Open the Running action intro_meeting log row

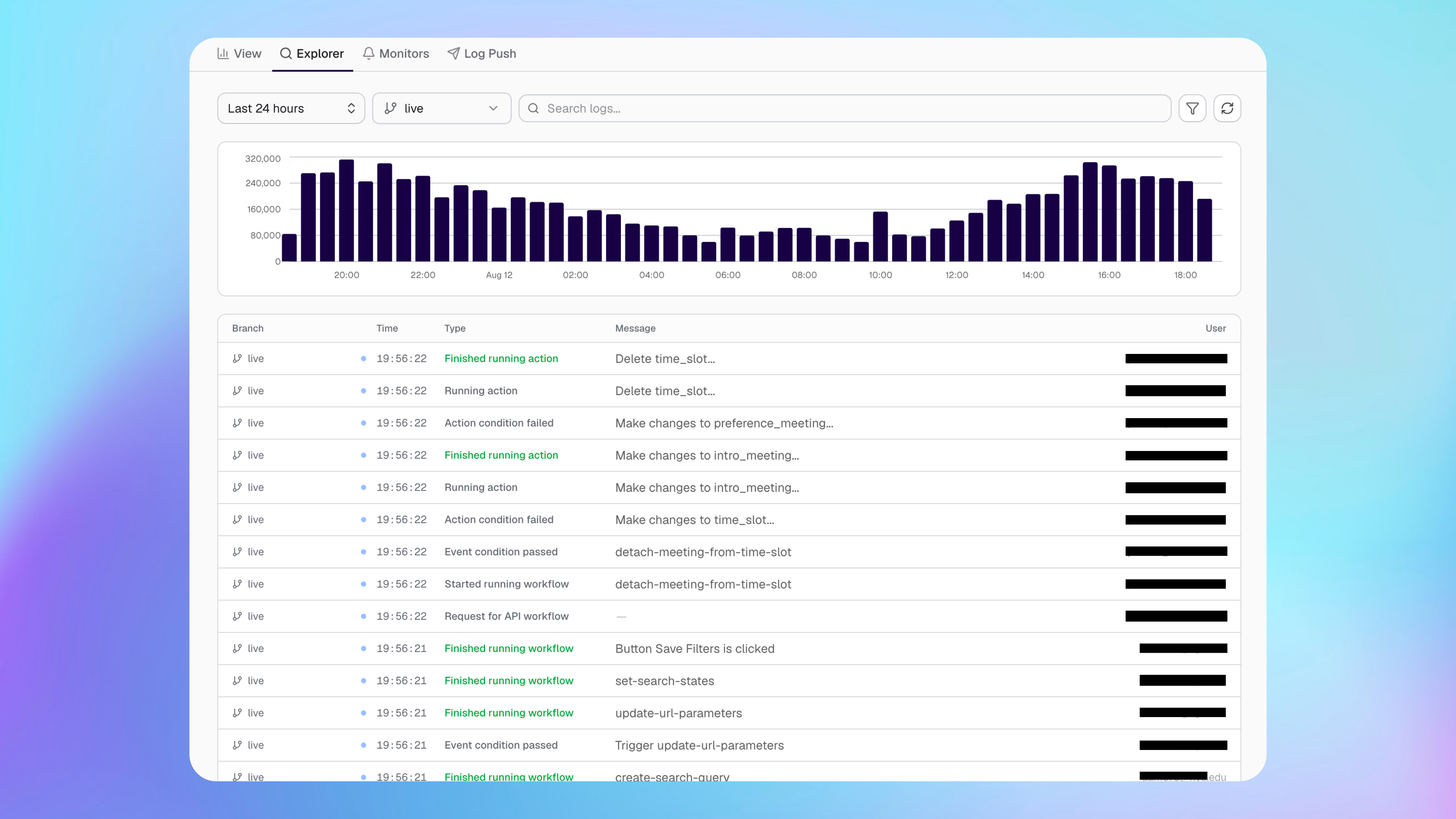(x=729, y=488)
